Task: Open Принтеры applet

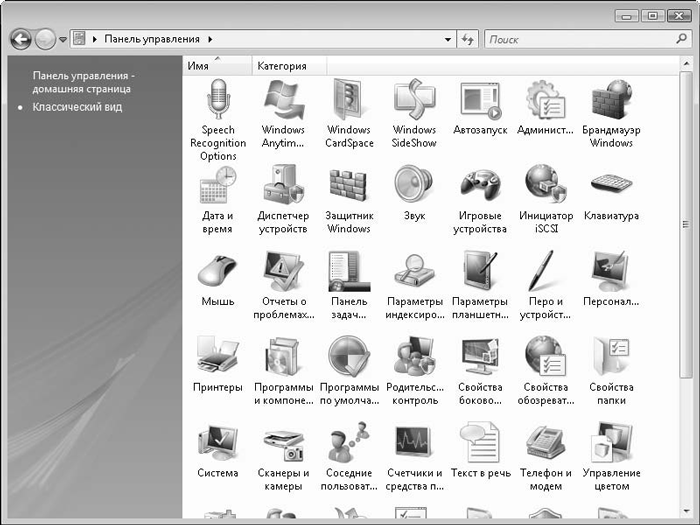Action: pyautogui.click(x=218, y=358)
